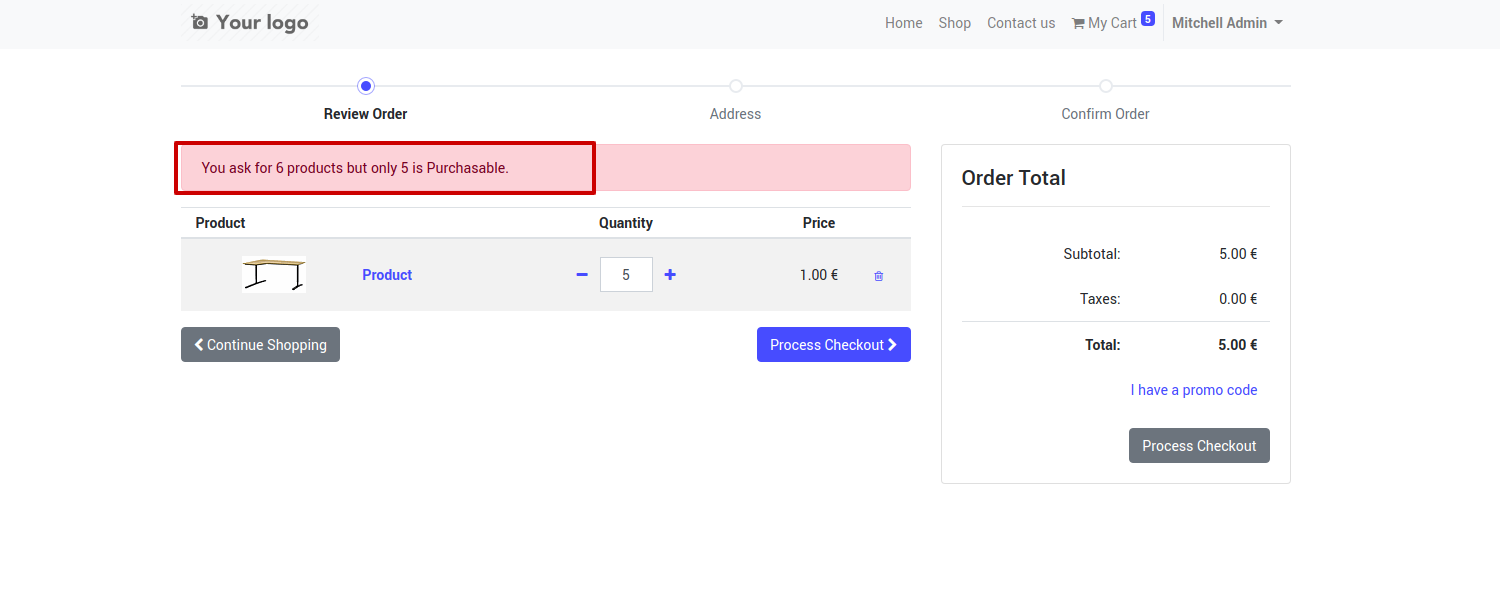
Task: Select the bold Total 5.00 € value
Action: [x=1238, y=345]
